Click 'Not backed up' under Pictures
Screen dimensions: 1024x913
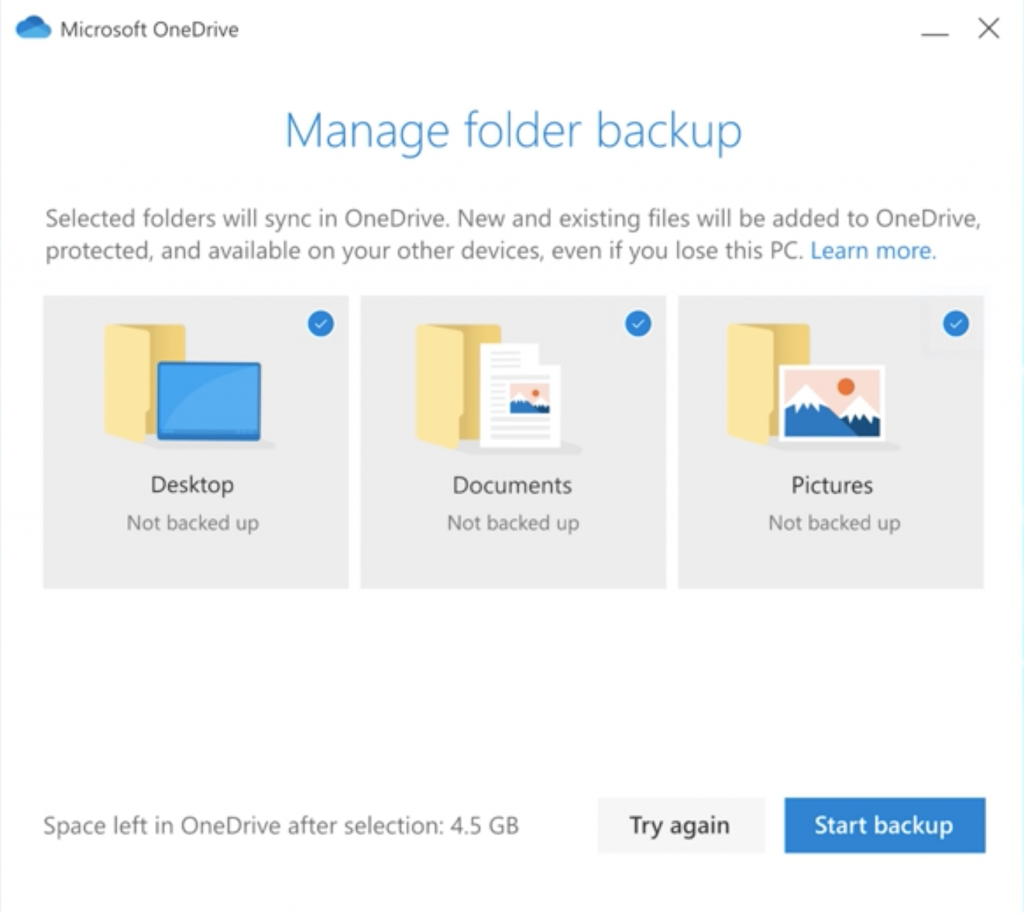(833, 523)
